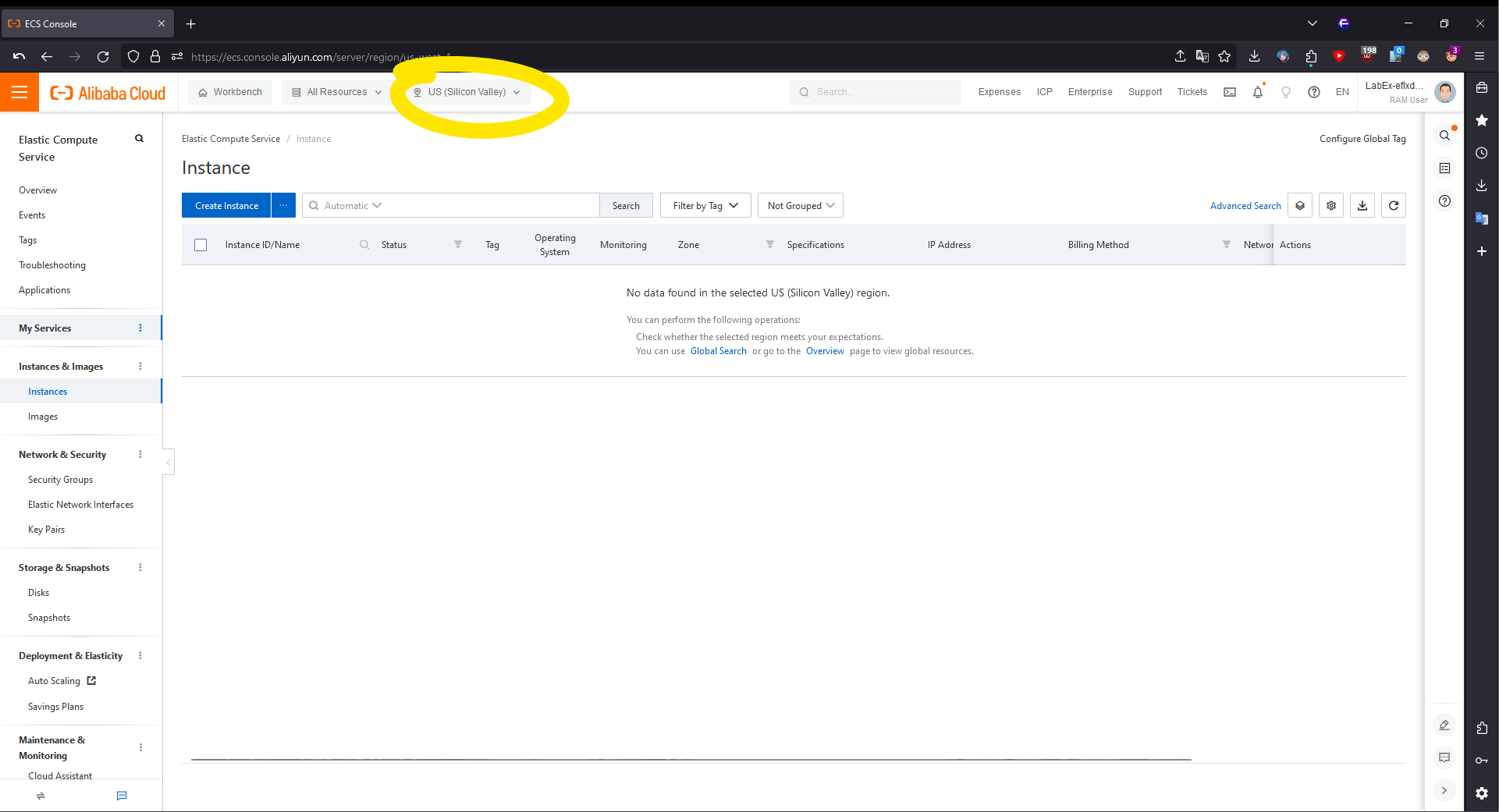Open browser sidebar settings gear icon

tap(1482, 793)
